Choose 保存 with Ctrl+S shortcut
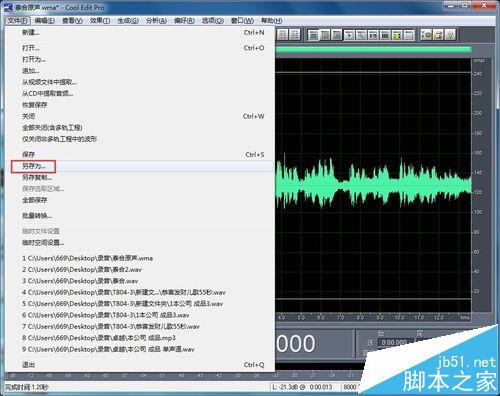The image size is (500, 396). coord(140,155)
